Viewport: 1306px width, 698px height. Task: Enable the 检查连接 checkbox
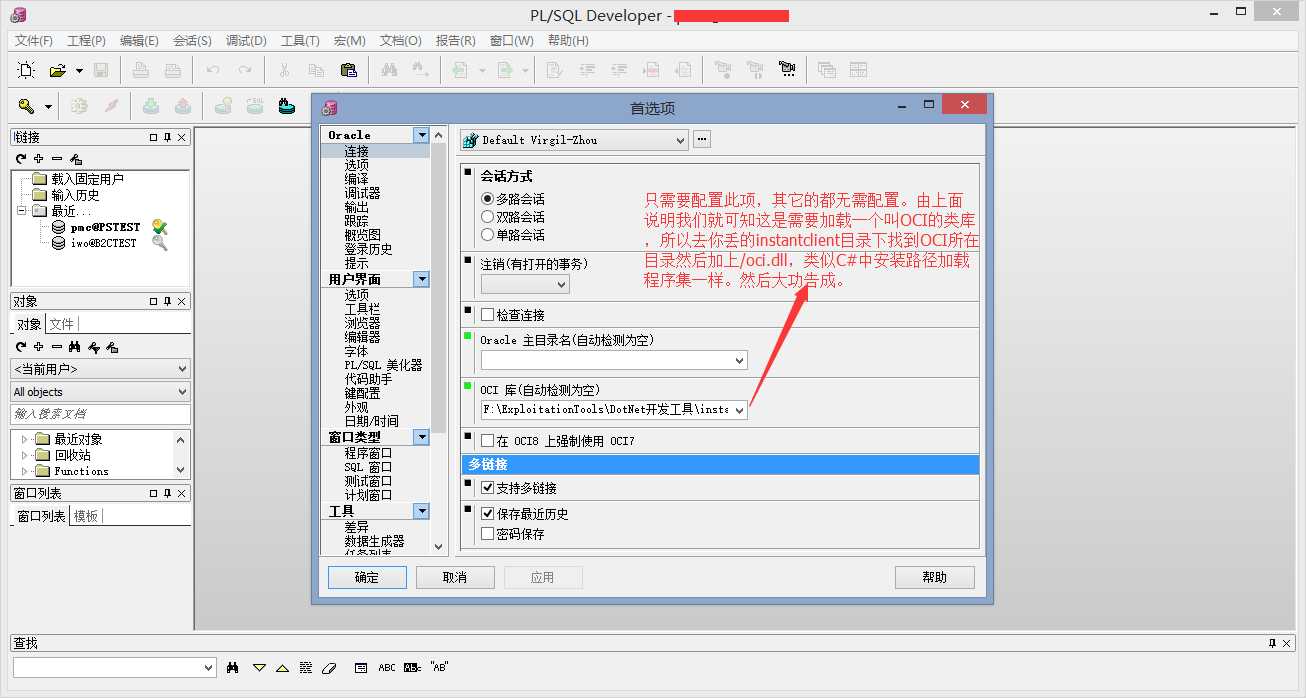pyautogui.click(x=488, y=315)
